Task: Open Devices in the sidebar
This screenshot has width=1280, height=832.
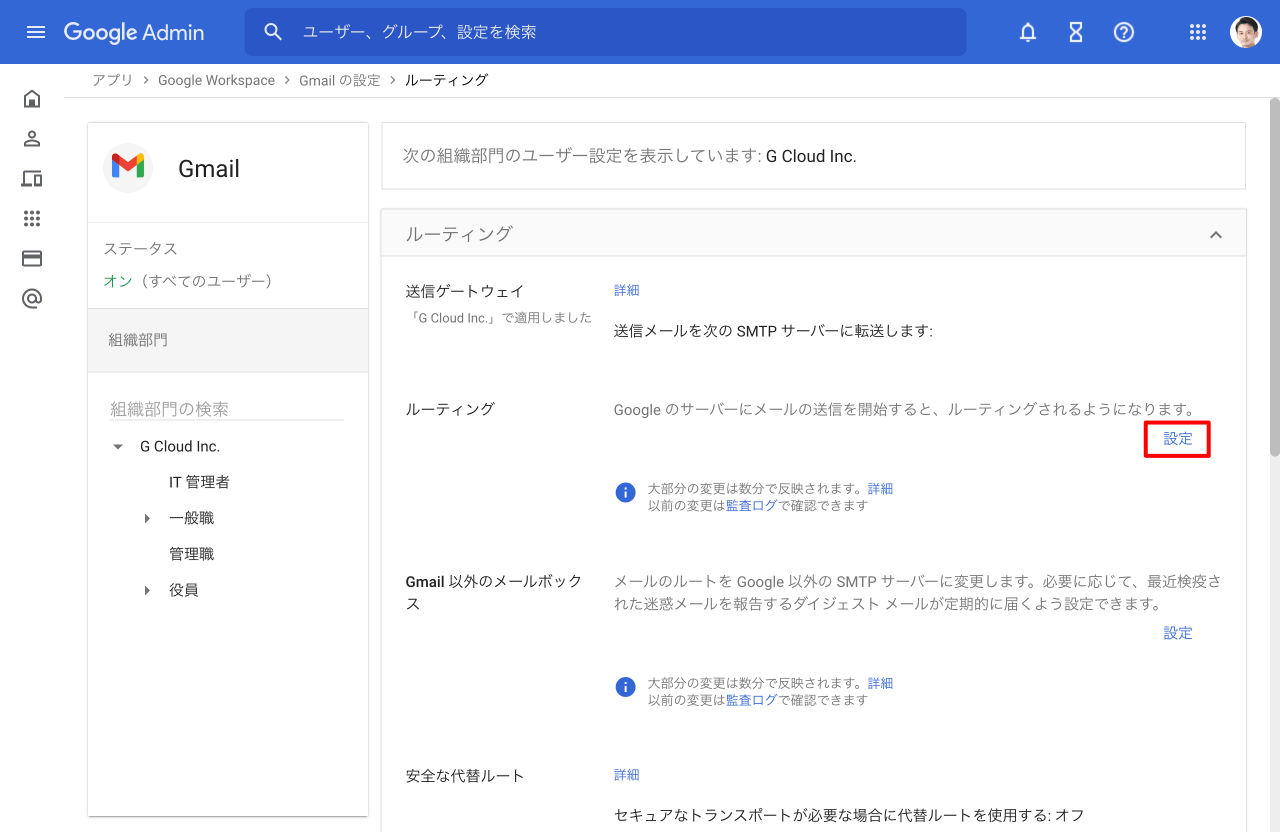Action: (x=32, y=178)
